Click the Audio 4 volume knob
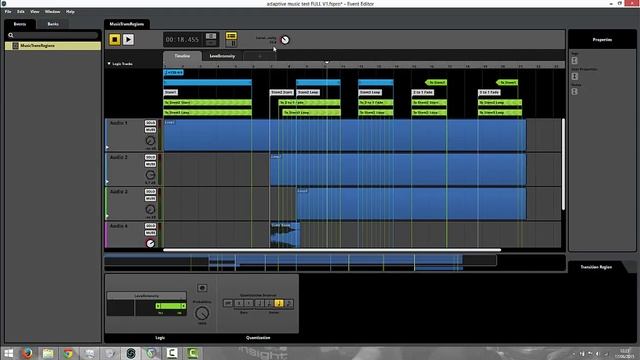 [x=150, y=243]
